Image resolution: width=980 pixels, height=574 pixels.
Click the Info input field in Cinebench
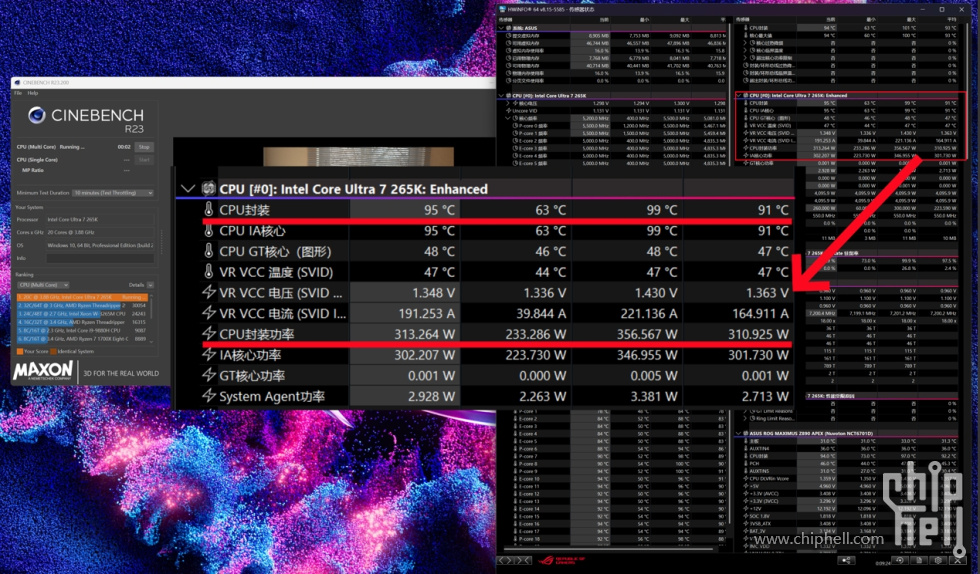[100, 258]
